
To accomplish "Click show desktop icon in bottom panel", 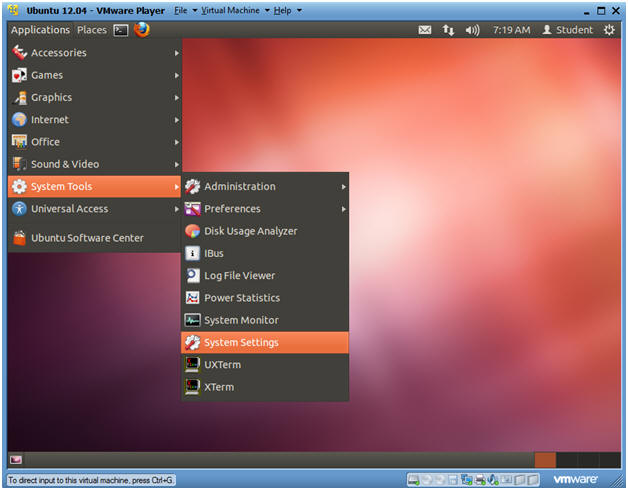I will (x=16, y=460).
